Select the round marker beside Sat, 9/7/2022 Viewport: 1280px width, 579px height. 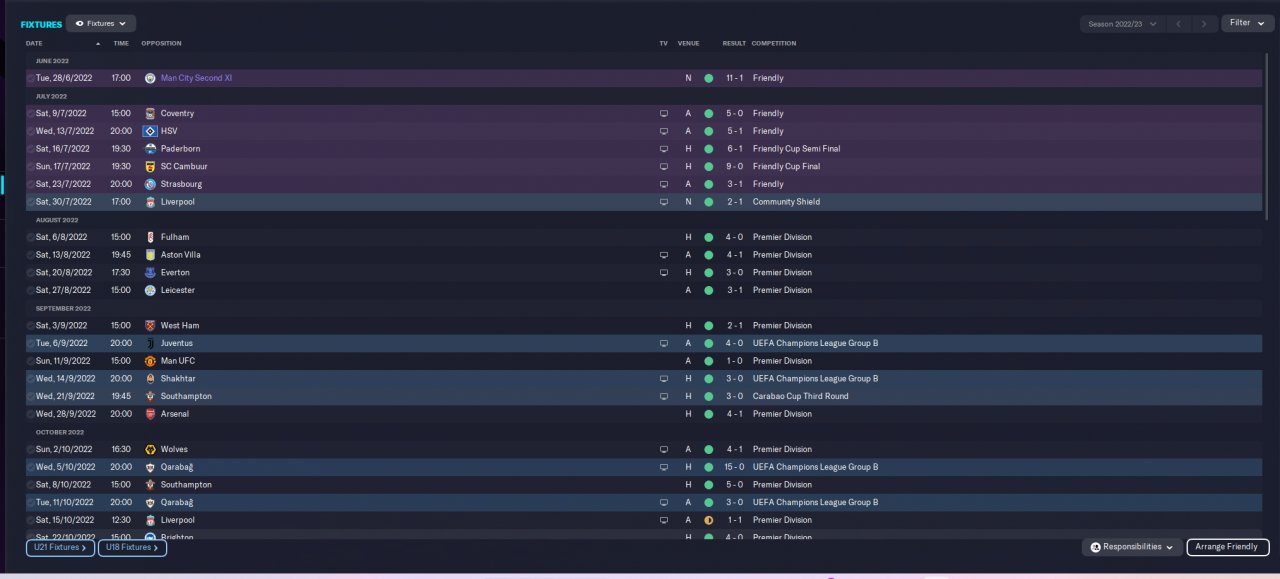pyautogui.click(x=30, y=113)
